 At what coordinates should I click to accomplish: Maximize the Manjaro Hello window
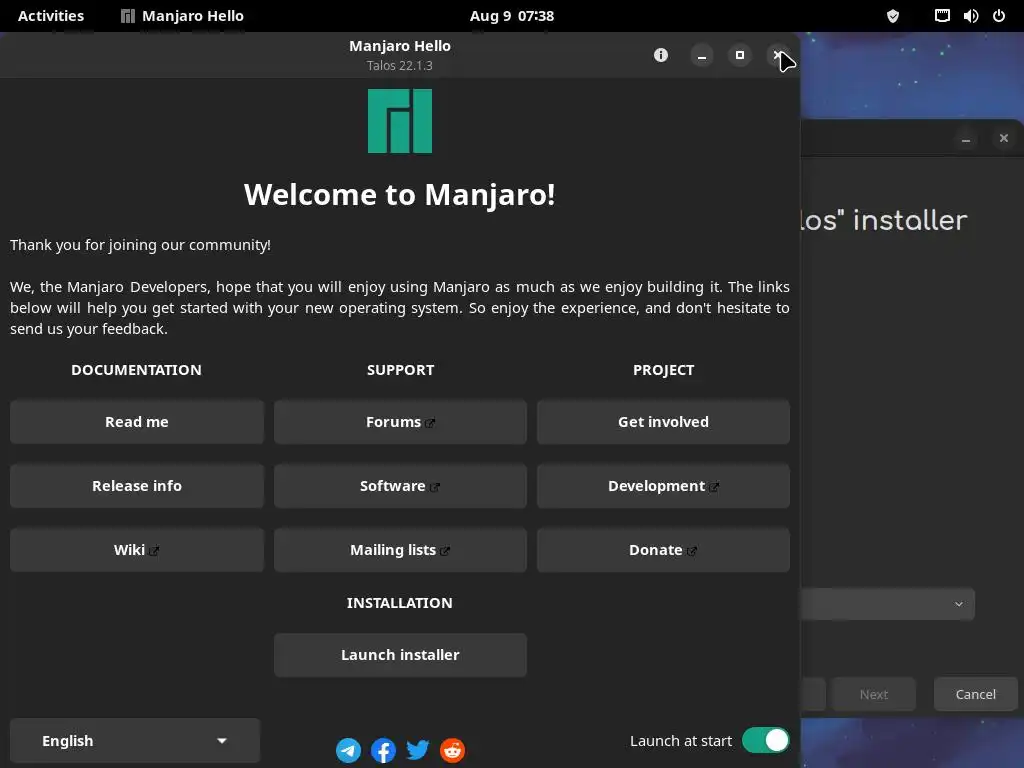click(x=740, y=56)
